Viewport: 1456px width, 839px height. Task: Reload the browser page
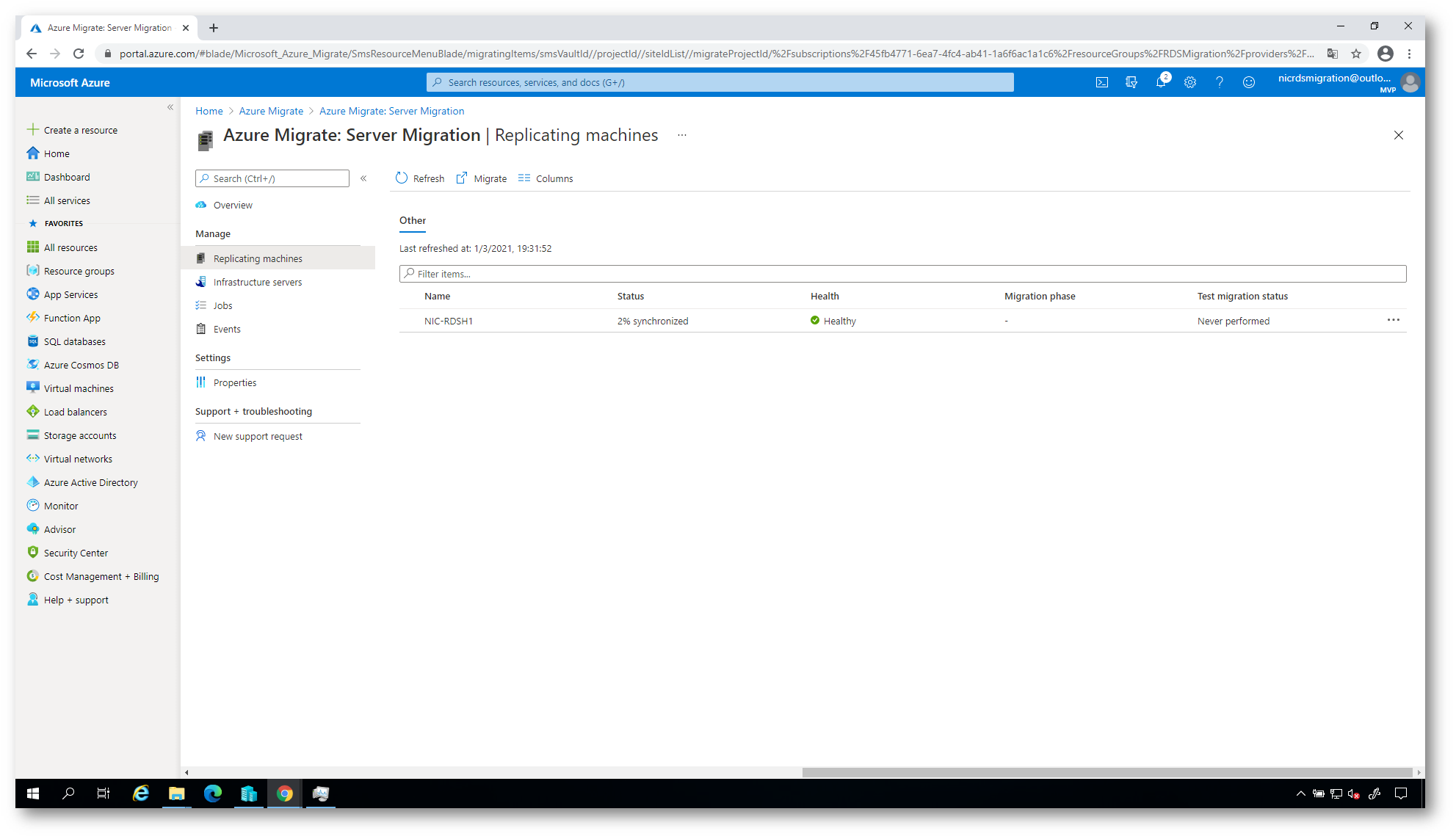79,54
